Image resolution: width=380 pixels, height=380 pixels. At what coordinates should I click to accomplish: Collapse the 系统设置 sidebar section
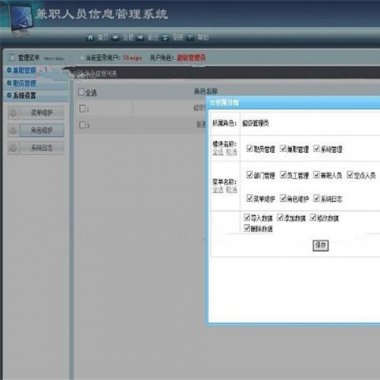pyautogui.click(x=22, y=96)
